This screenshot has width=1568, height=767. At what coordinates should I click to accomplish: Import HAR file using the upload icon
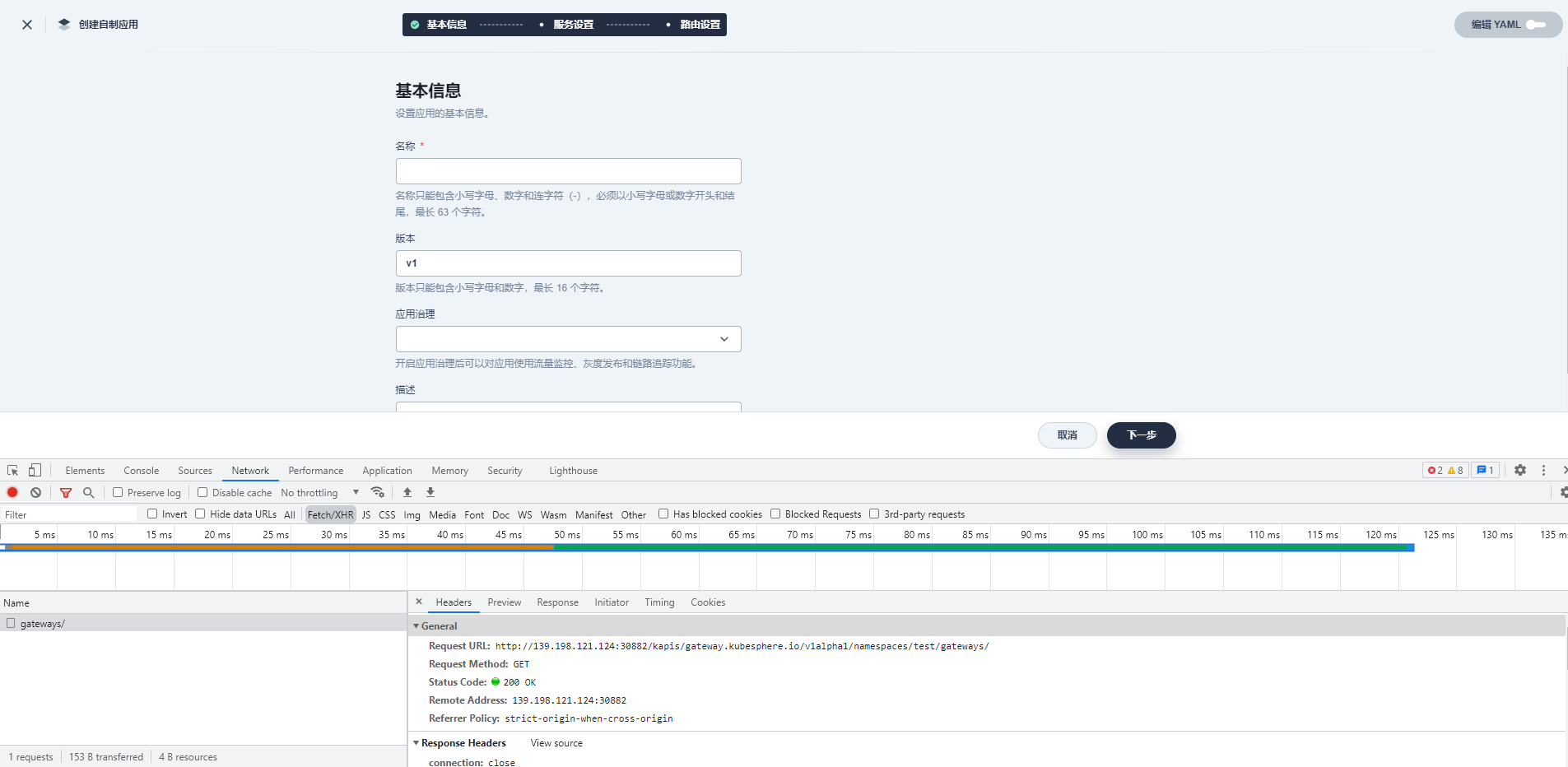407,492
